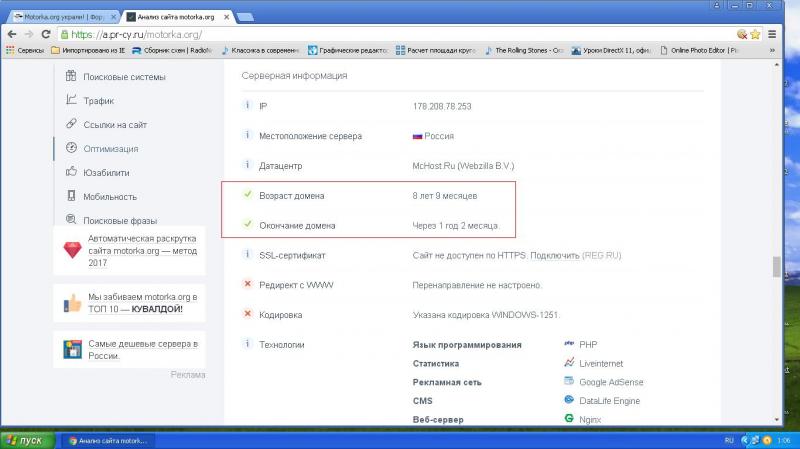This screenshot has height=449, width=800.
Task: Go to Ссылки на сайт section
Action: click(x=115, y=124)
